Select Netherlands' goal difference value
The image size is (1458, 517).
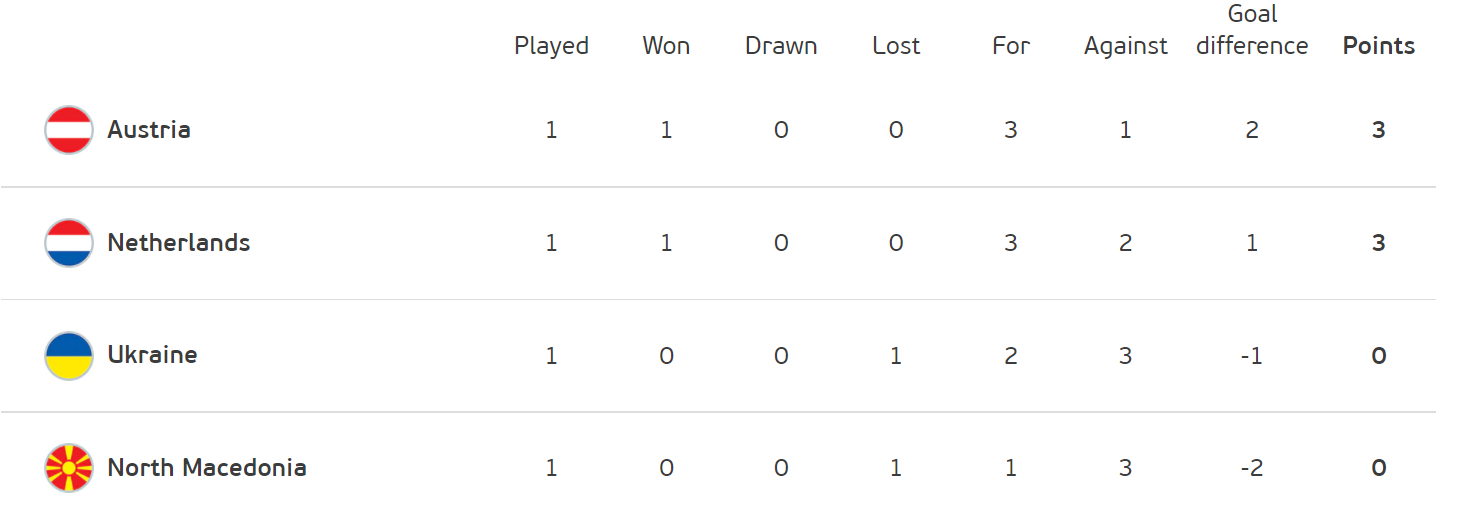click(x=1252, y=243)
